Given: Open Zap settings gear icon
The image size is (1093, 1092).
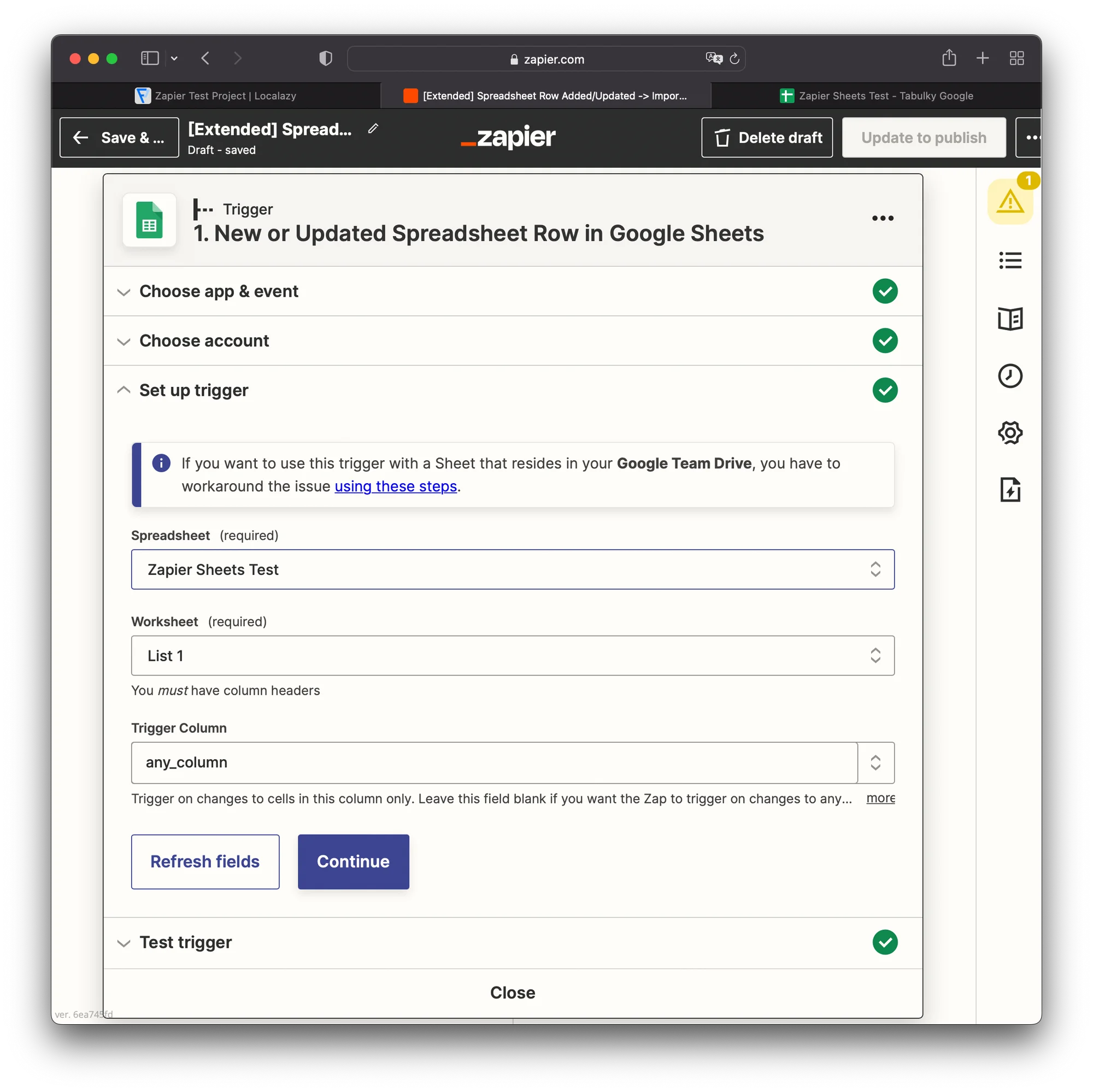Looking at the screenshot, I should click(x=1010, y=433).
